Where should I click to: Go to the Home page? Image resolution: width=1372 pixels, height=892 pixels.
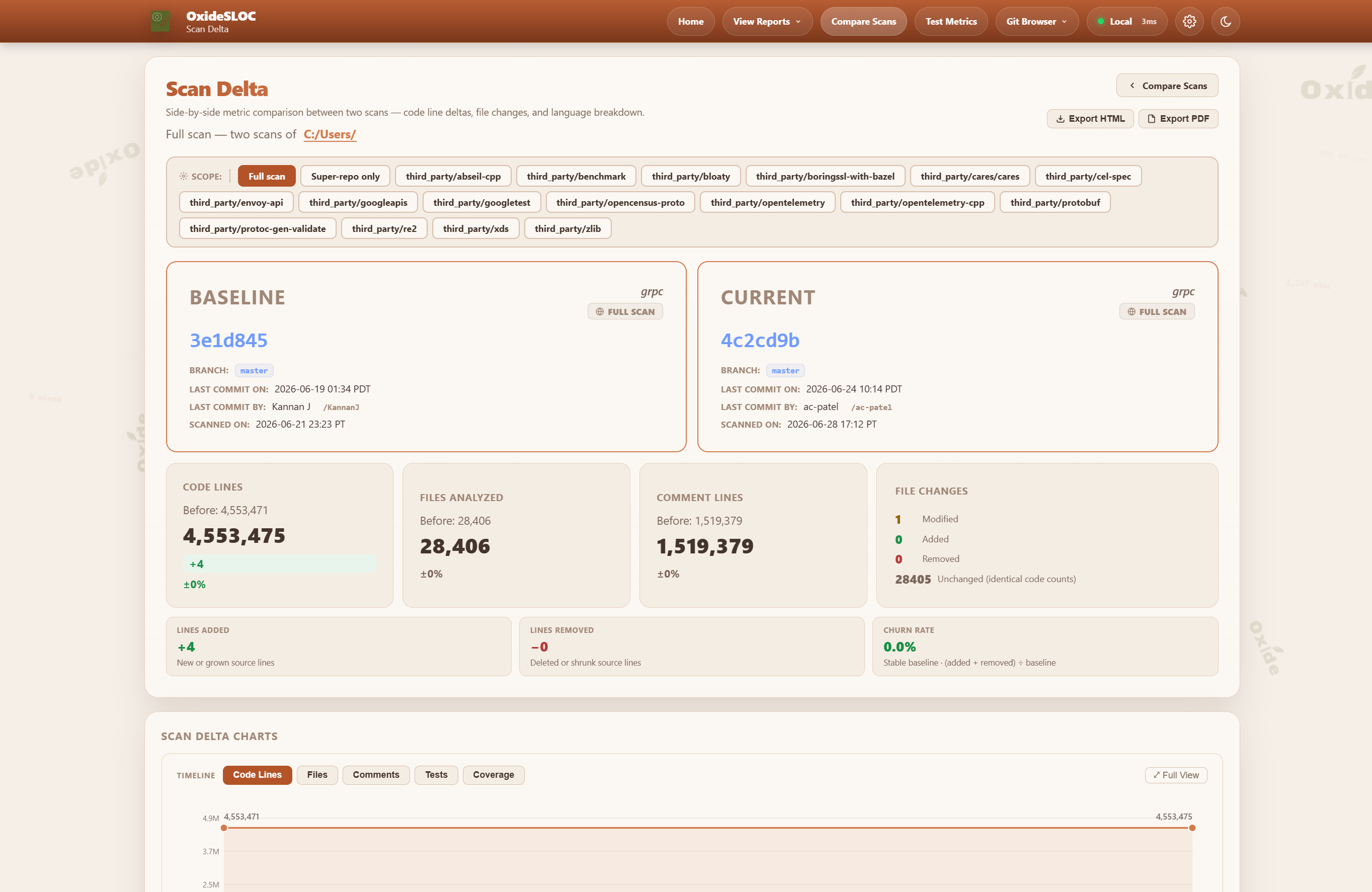coord(691,21)
